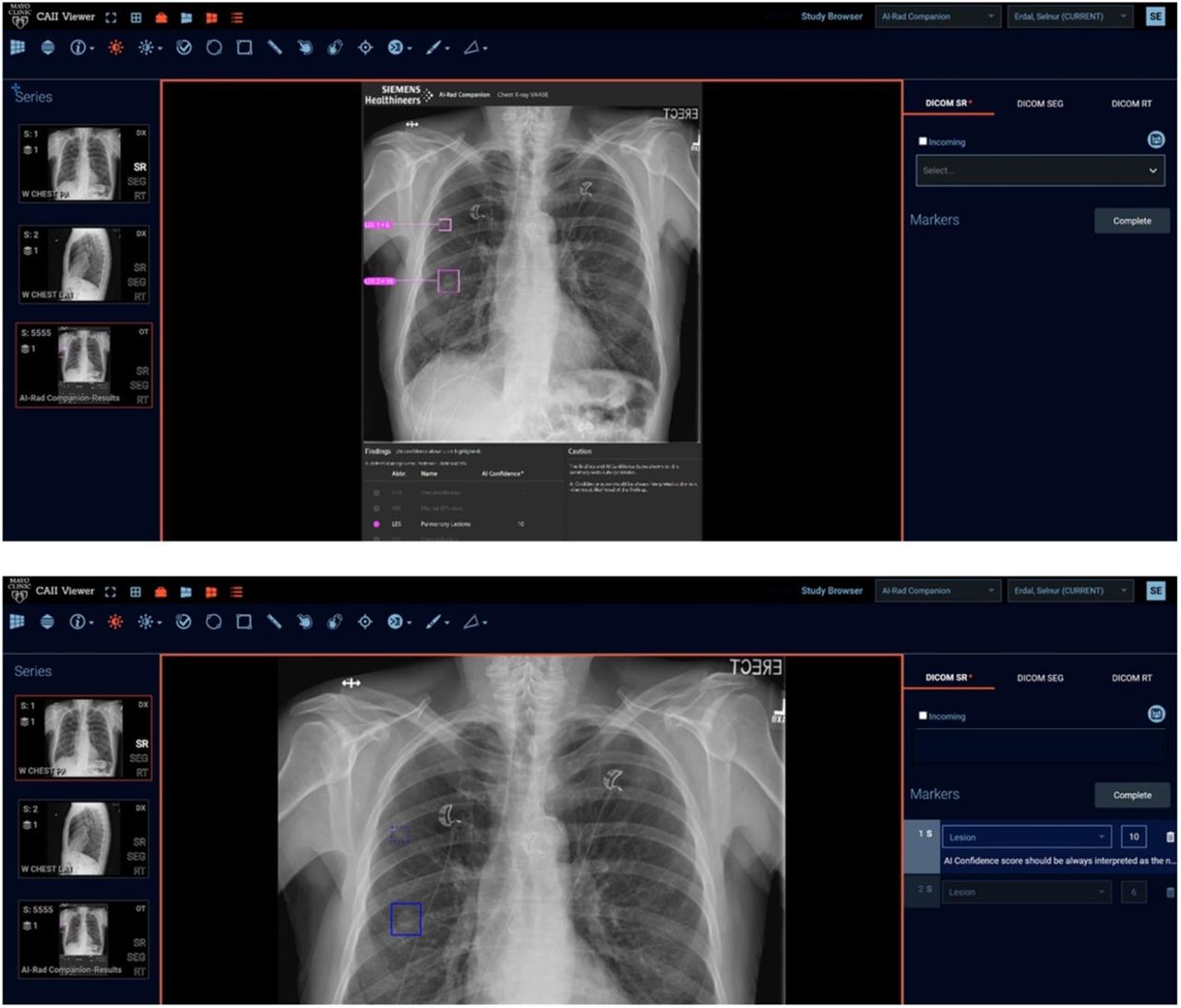Select S:2 W CHEST LAT thumbnail in Siemens report viewer
Viewport: 1181px width, 1008px height.
(84, 265)
